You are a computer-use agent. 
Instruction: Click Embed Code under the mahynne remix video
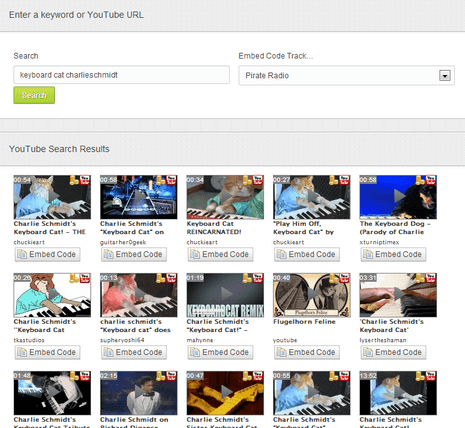click(x=220, y=352)
